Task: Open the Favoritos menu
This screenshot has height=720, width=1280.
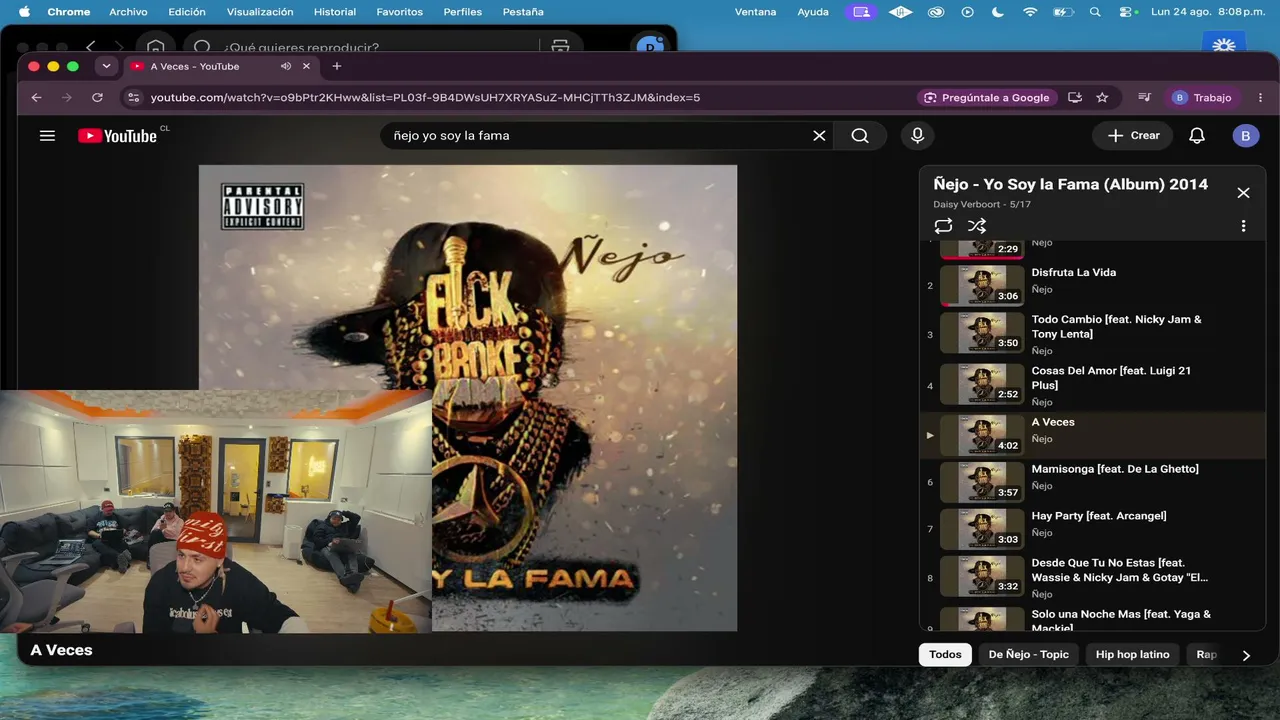Action: pos(399,12)
